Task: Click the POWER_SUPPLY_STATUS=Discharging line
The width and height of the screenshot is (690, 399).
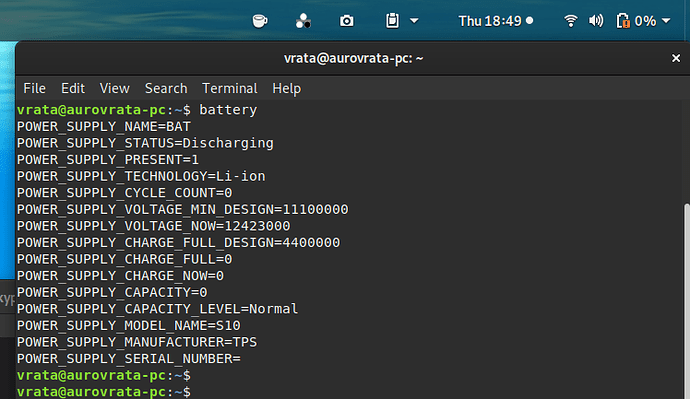Action: click(x=145, y=143)
